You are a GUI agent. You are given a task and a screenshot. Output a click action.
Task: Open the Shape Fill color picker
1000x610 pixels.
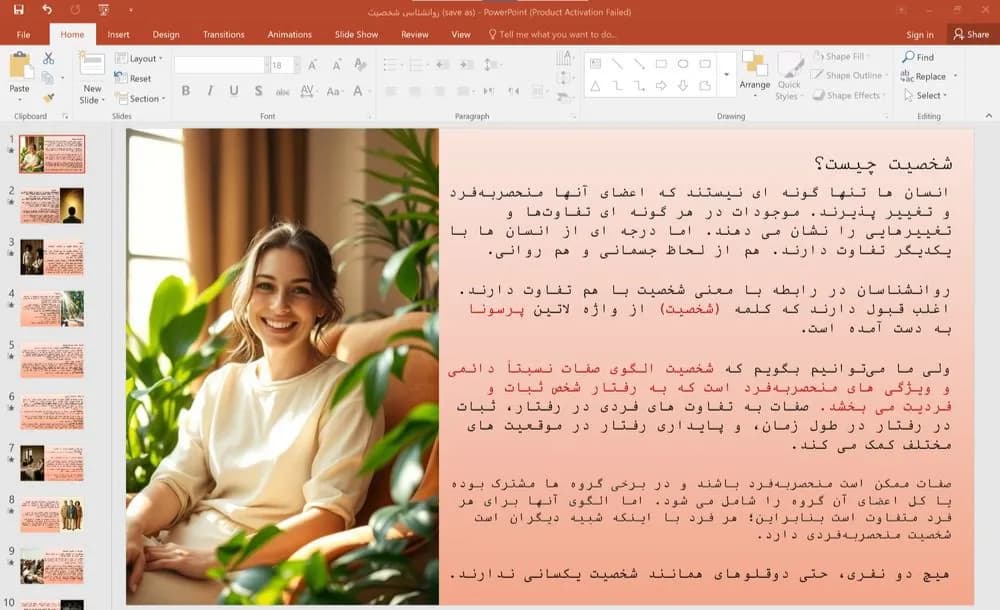[841, 57]
